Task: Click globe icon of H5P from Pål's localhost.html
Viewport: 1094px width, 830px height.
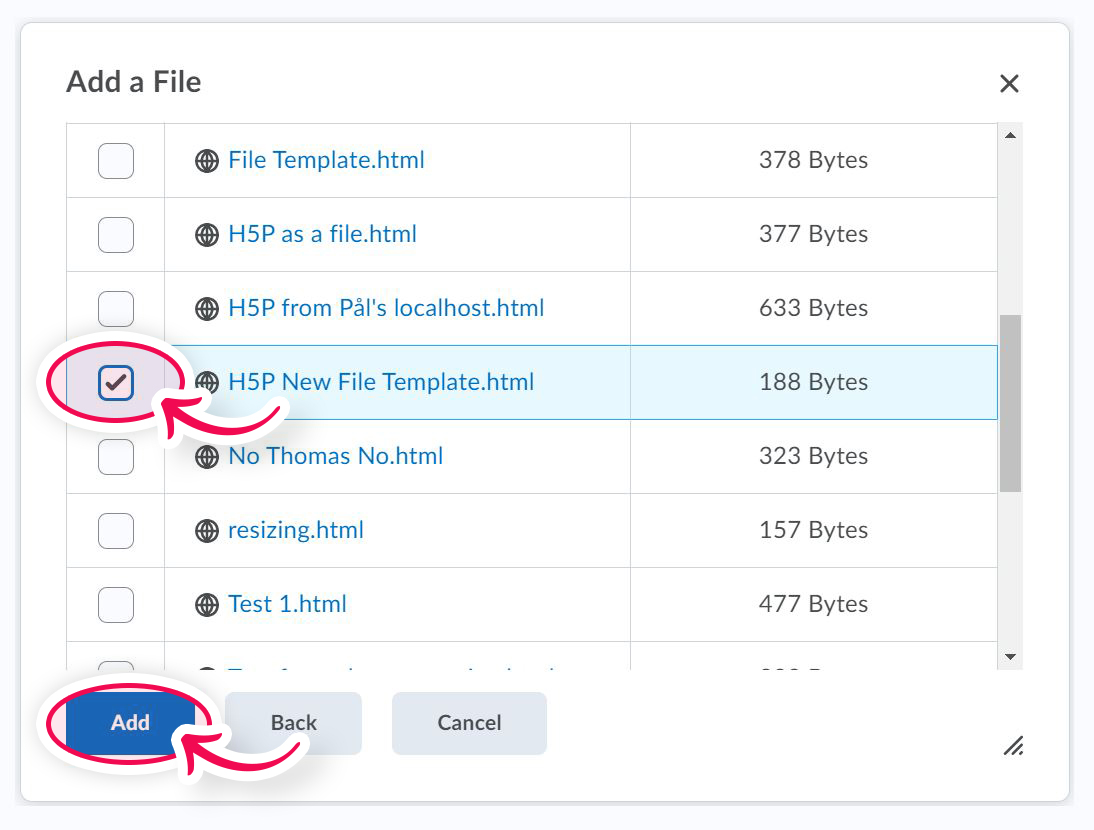Action: [x=207, y=309]
